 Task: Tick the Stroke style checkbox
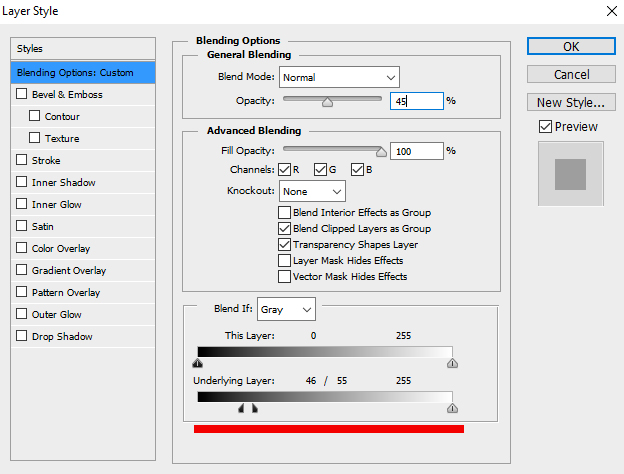tap(21, 160)
